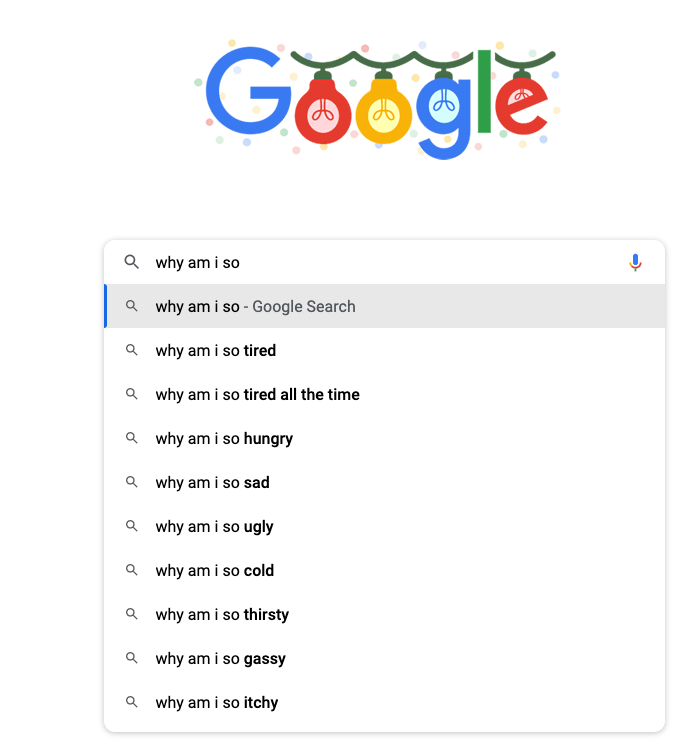Viewport: 700px width, 756px height.
Task: Choose suggestion 'why am i so tired'
Action: (385, 350)
